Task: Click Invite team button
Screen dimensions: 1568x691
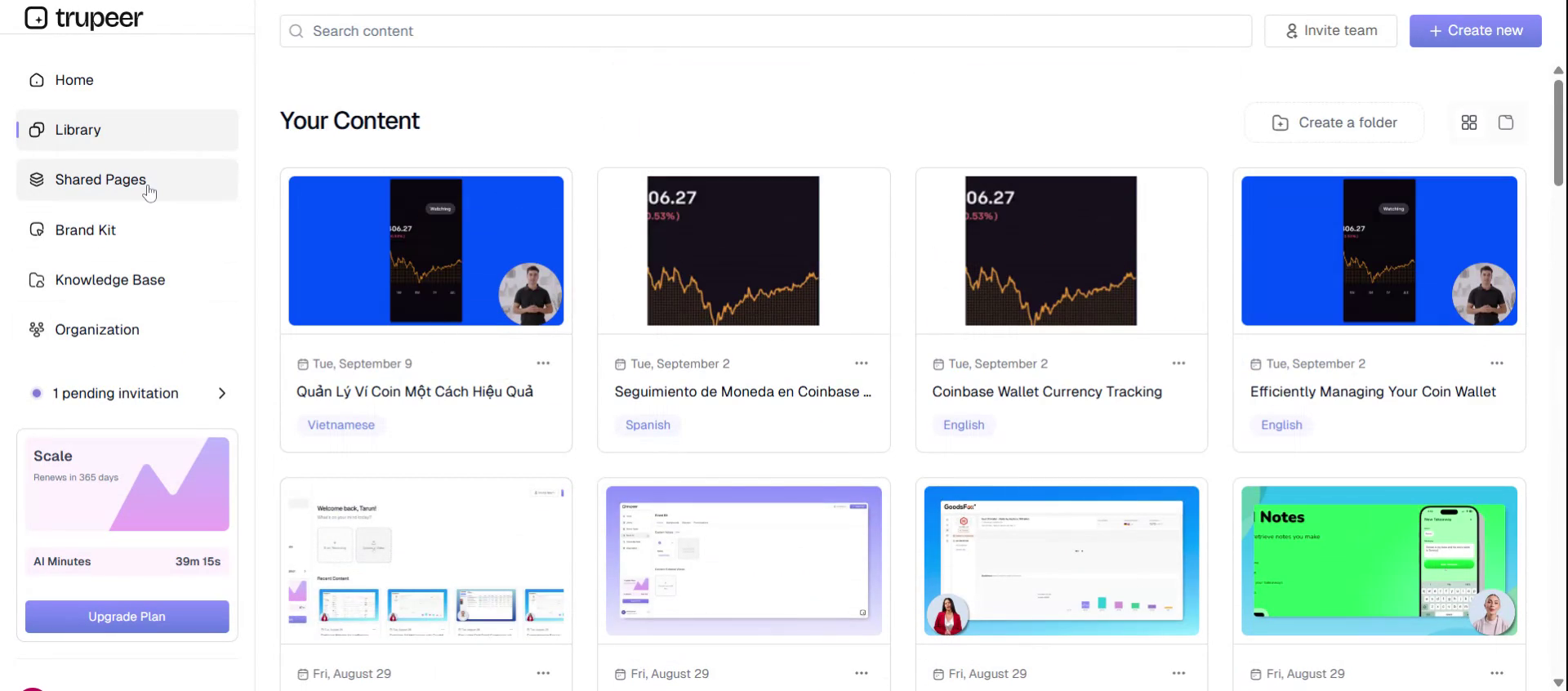Action: (x=1330, y=31)
